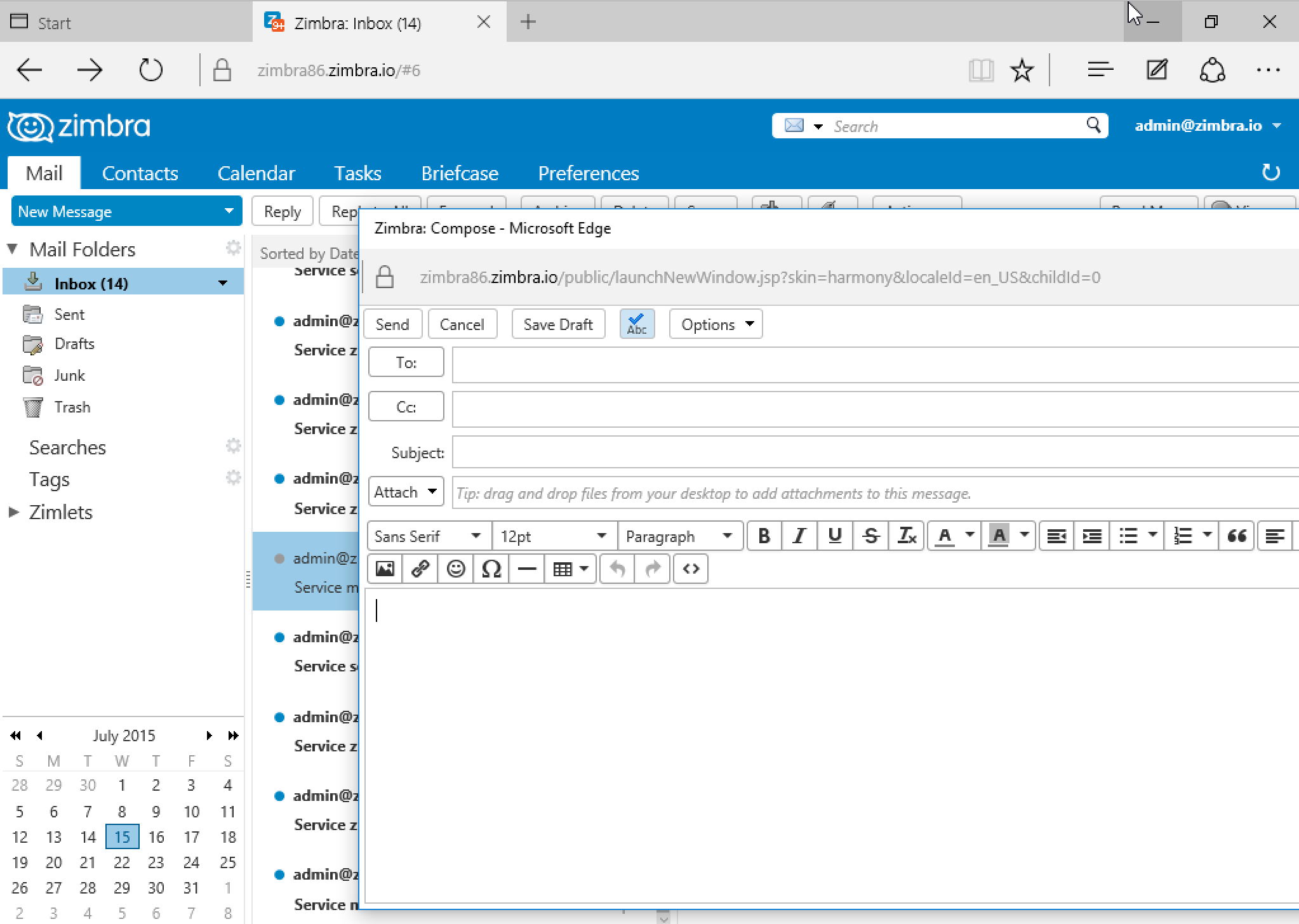Select the Calendar tab
The height and width of the screenshot is (924, 1299).
pos(257,173)
